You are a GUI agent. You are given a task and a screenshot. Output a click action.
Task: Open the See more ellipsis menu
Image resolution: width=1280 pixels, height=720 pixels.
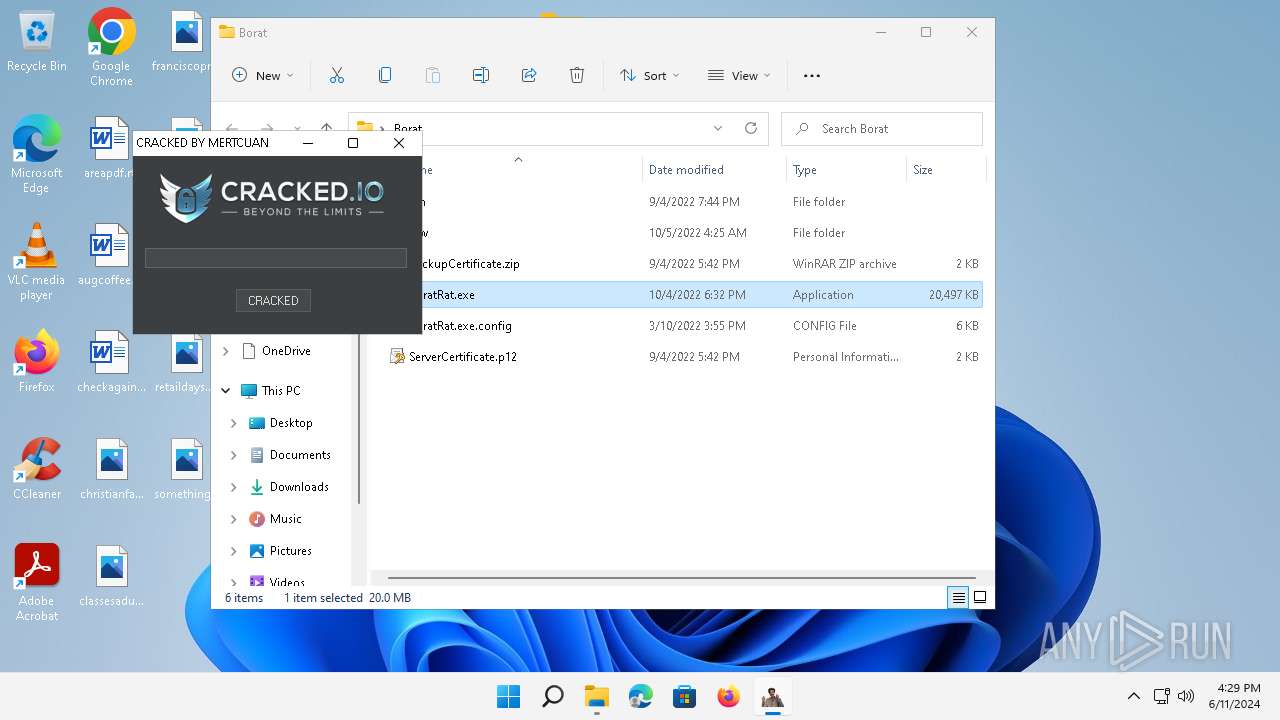[x=812, y=75]
